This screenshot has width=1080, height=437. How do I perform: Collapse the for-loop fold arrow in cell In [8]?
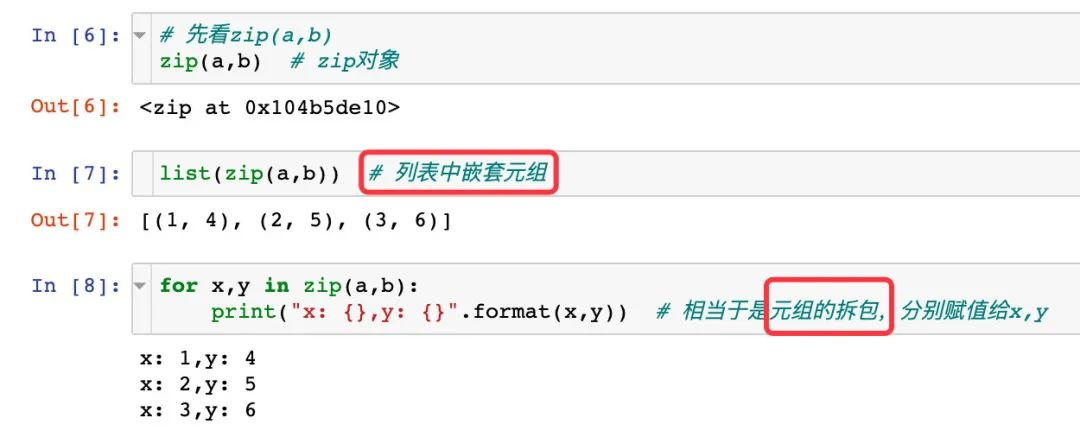coord(139,286)
